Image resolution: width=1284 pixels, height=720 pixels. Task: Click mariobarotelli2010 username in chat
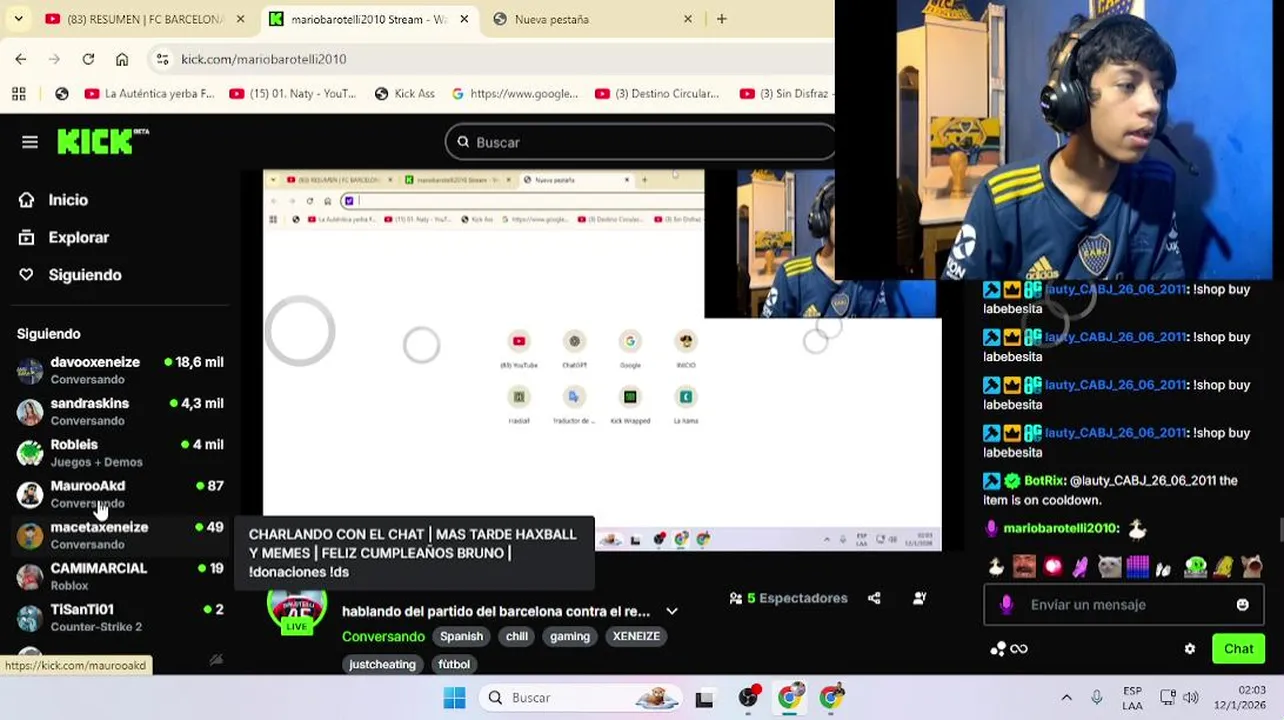pos(1060,529)
